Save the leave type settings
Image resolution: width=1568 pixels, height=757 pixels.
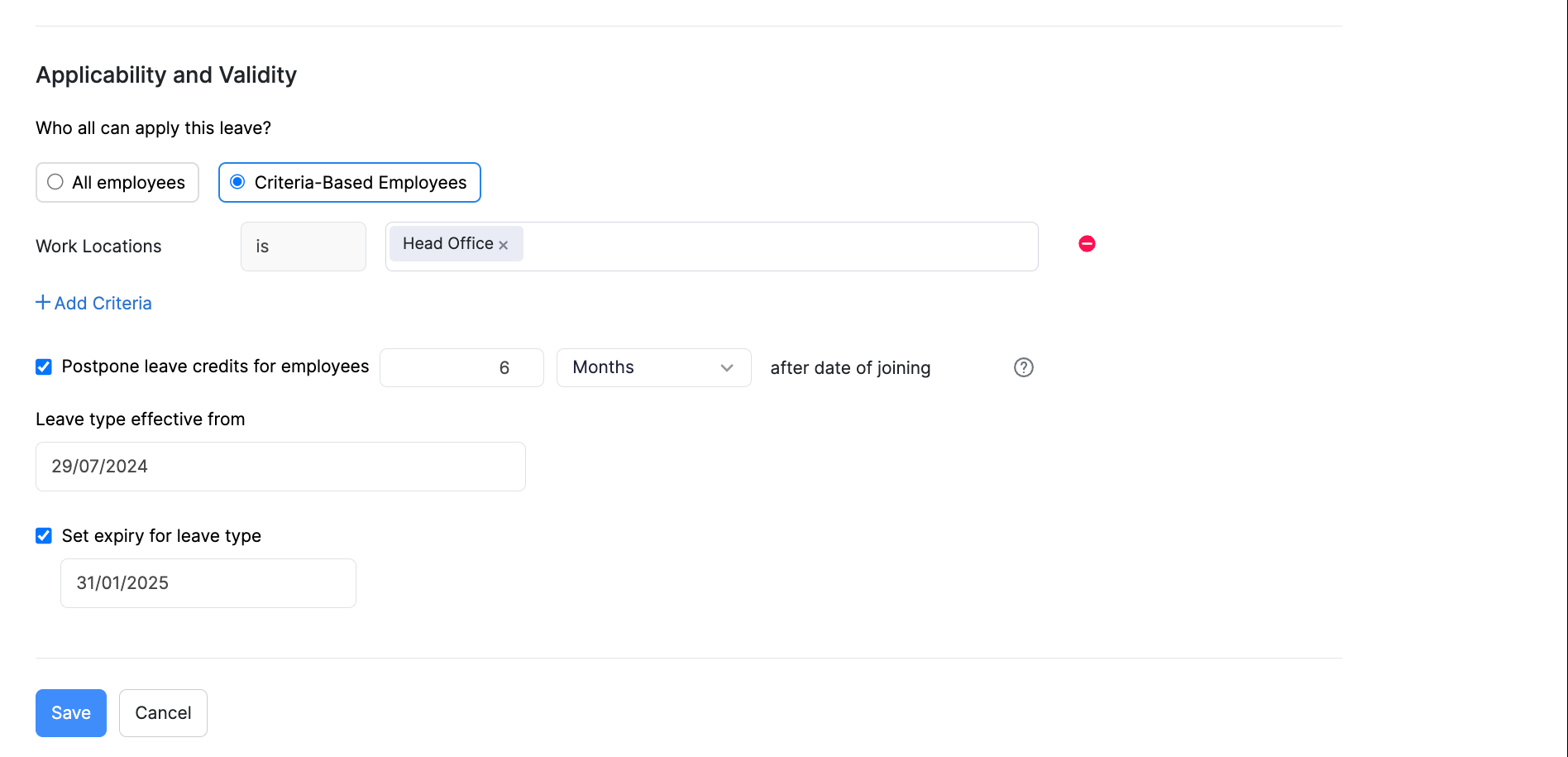tap(71, 713)
